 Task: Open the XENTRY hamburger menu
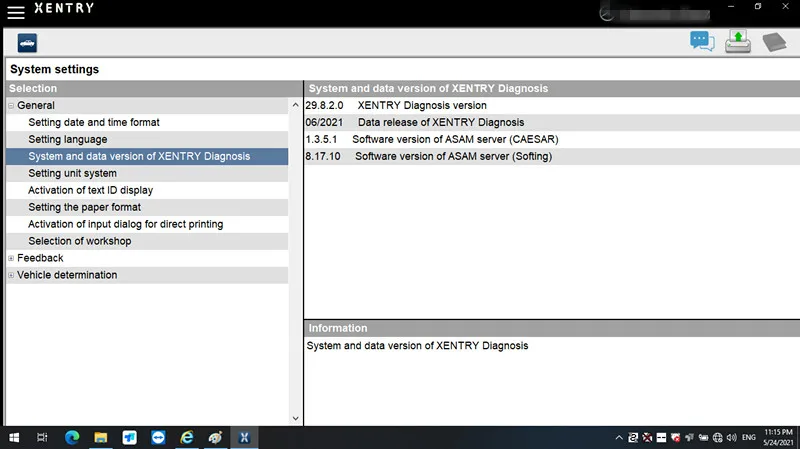point(16,12)
